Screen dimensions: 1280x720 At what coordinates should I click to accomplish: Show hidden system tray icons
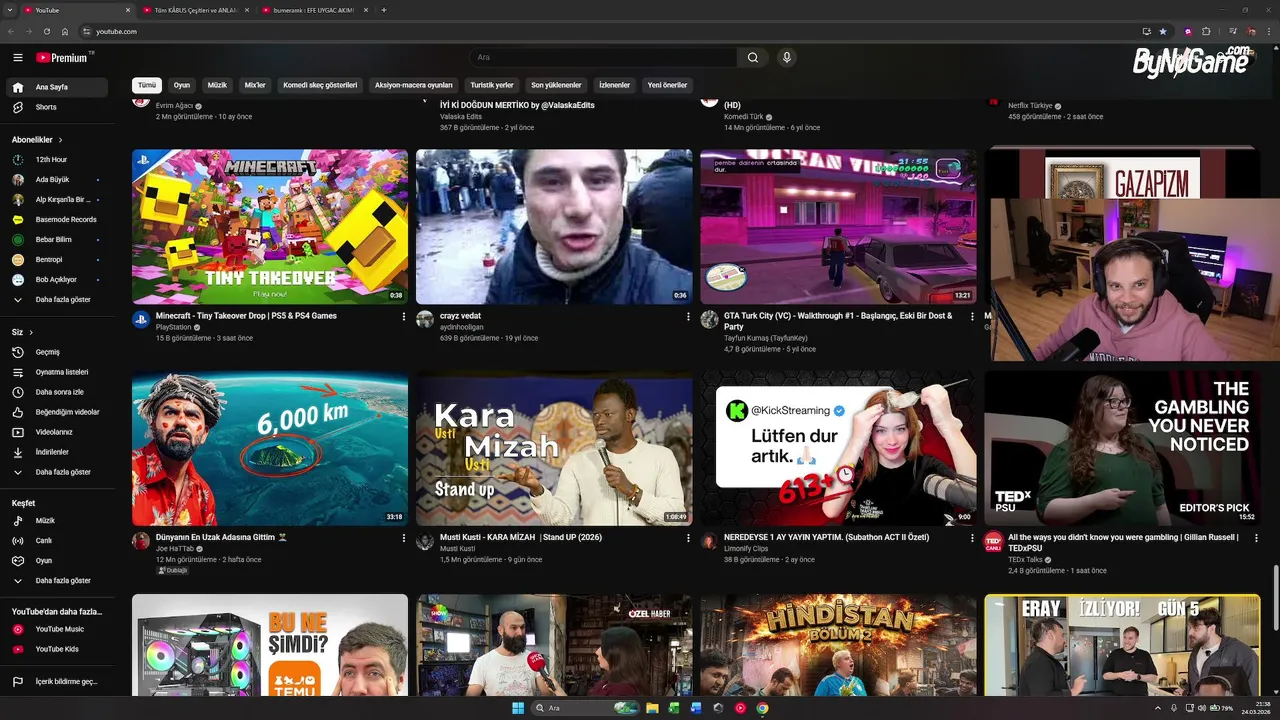tap(1159, 708)
